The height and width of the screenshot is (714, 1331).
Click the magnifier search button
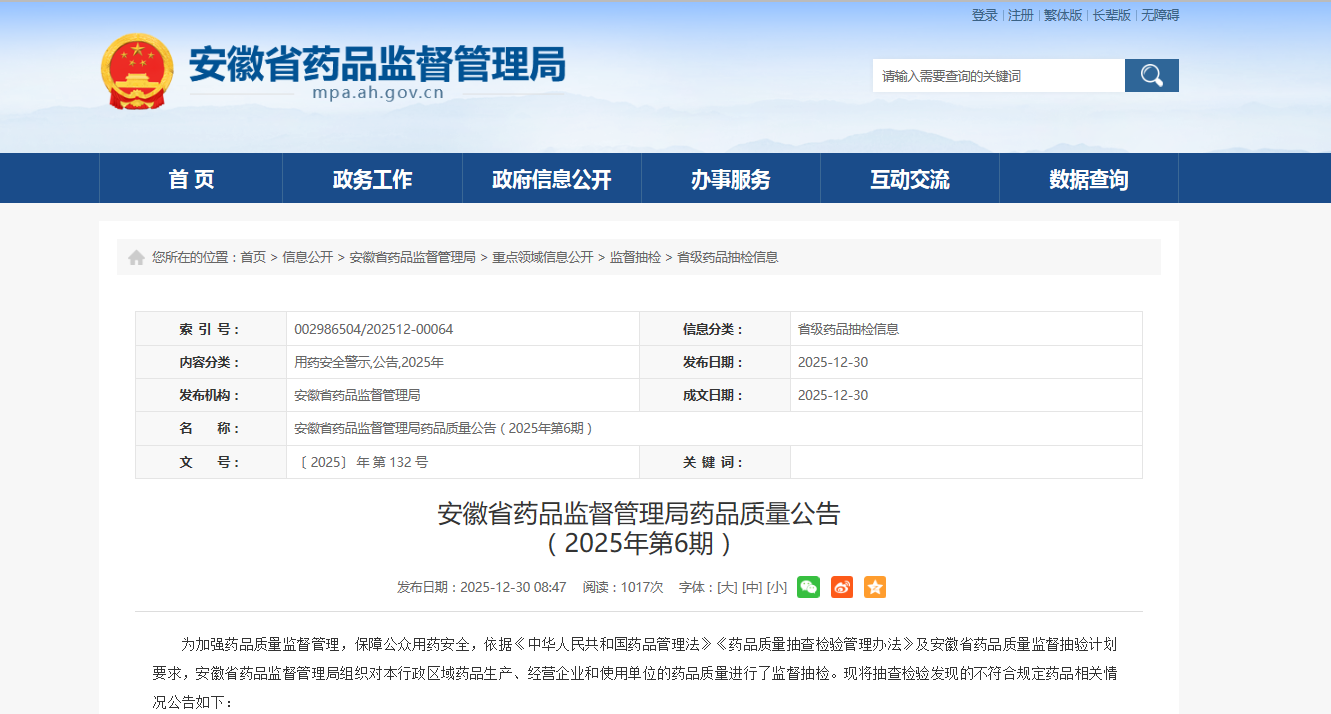[x=1151, y=76]
